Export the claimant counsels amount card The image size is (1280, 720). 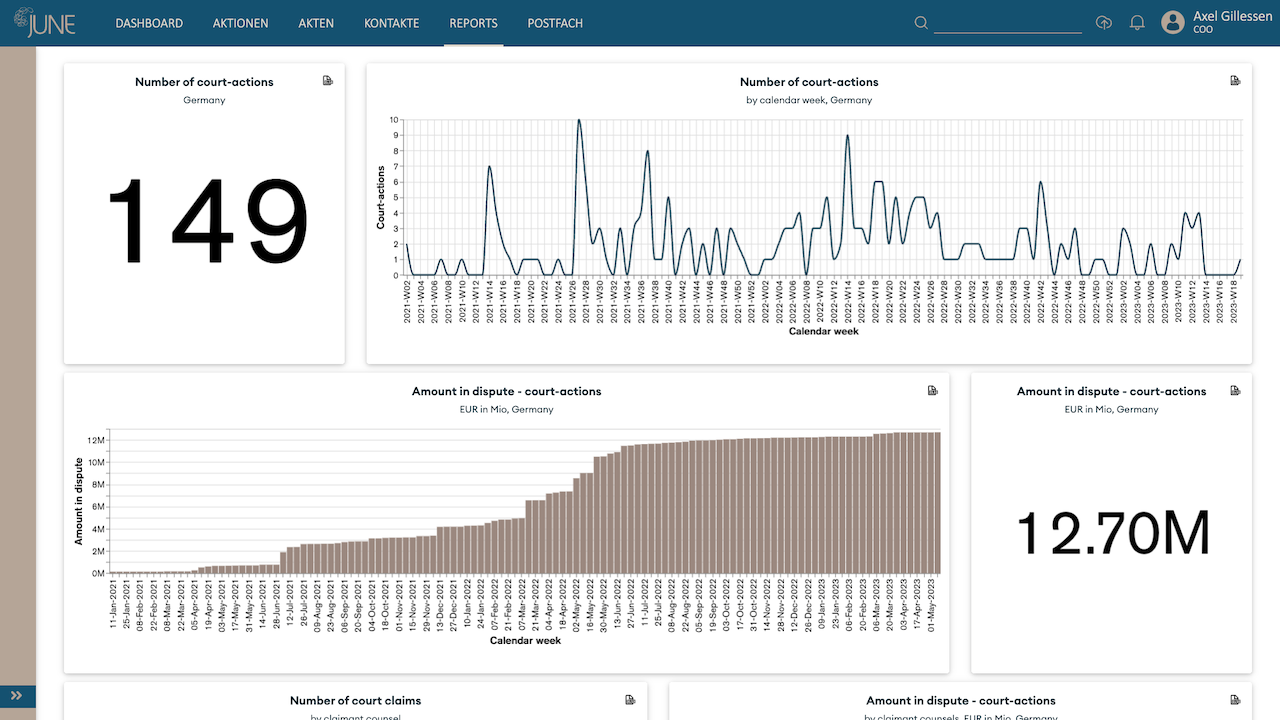[1235, 700]
